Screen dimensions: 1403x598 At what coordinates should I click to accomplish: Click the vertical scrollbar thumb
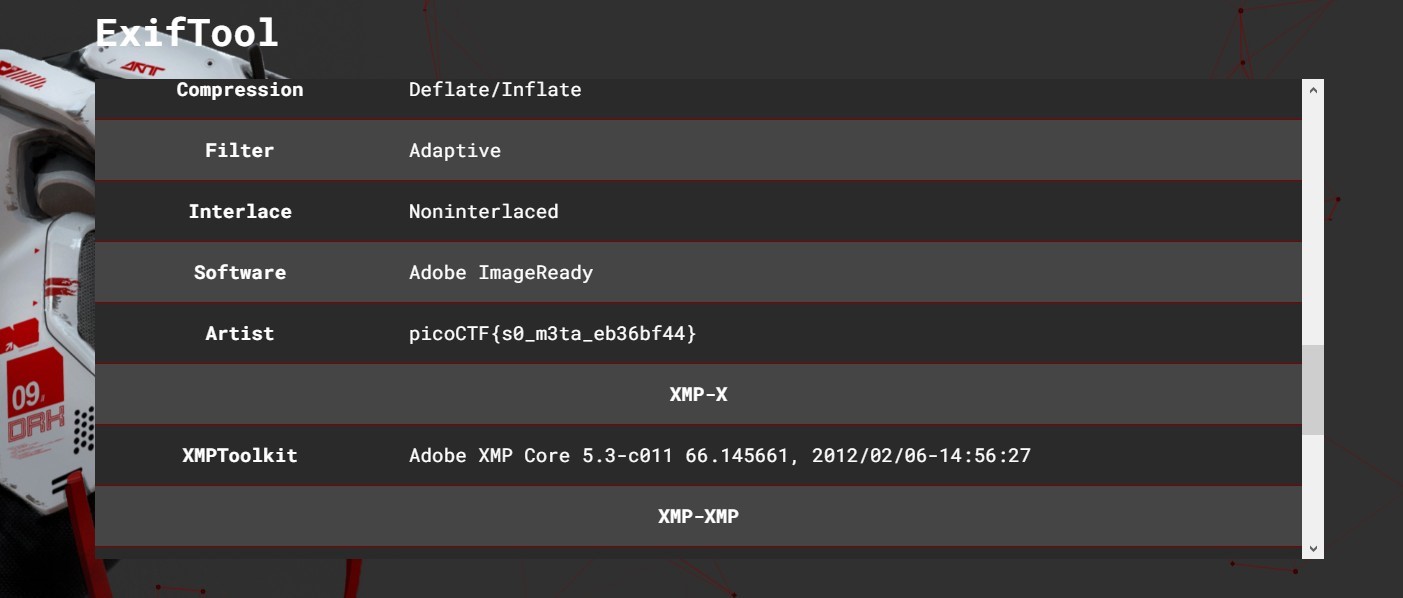1313,390
